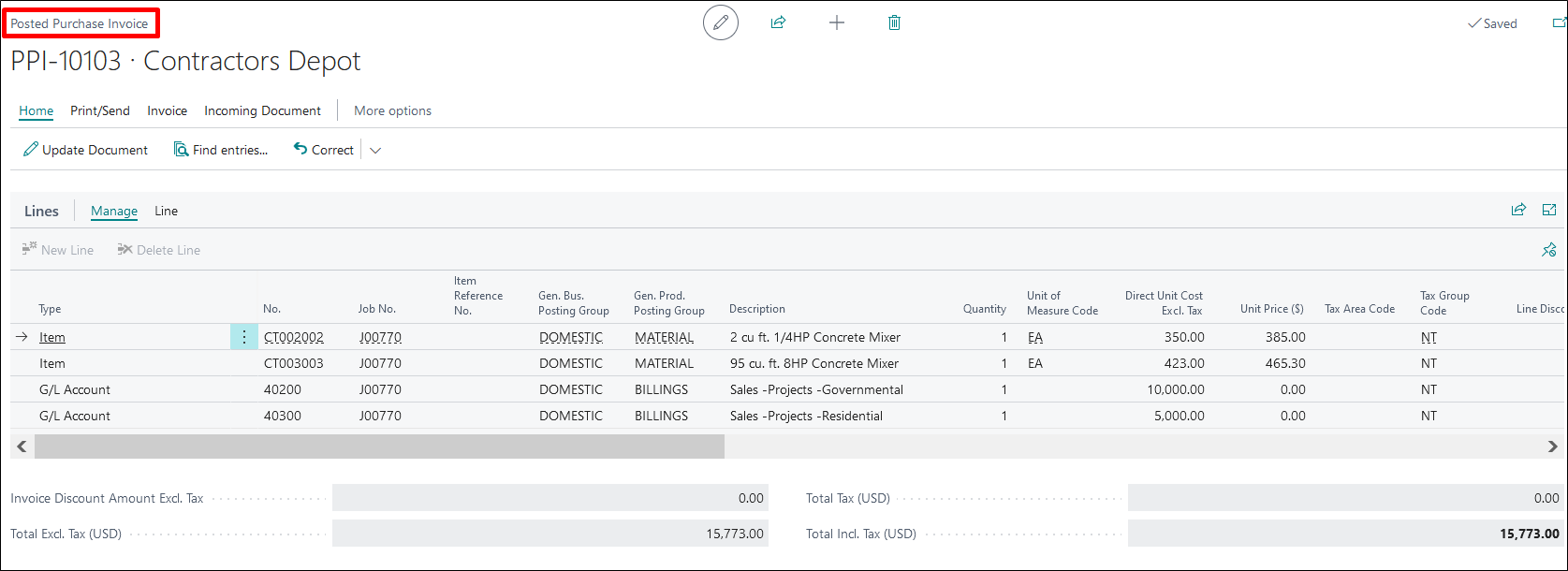Open item number CT002002 link

(294, 337)
